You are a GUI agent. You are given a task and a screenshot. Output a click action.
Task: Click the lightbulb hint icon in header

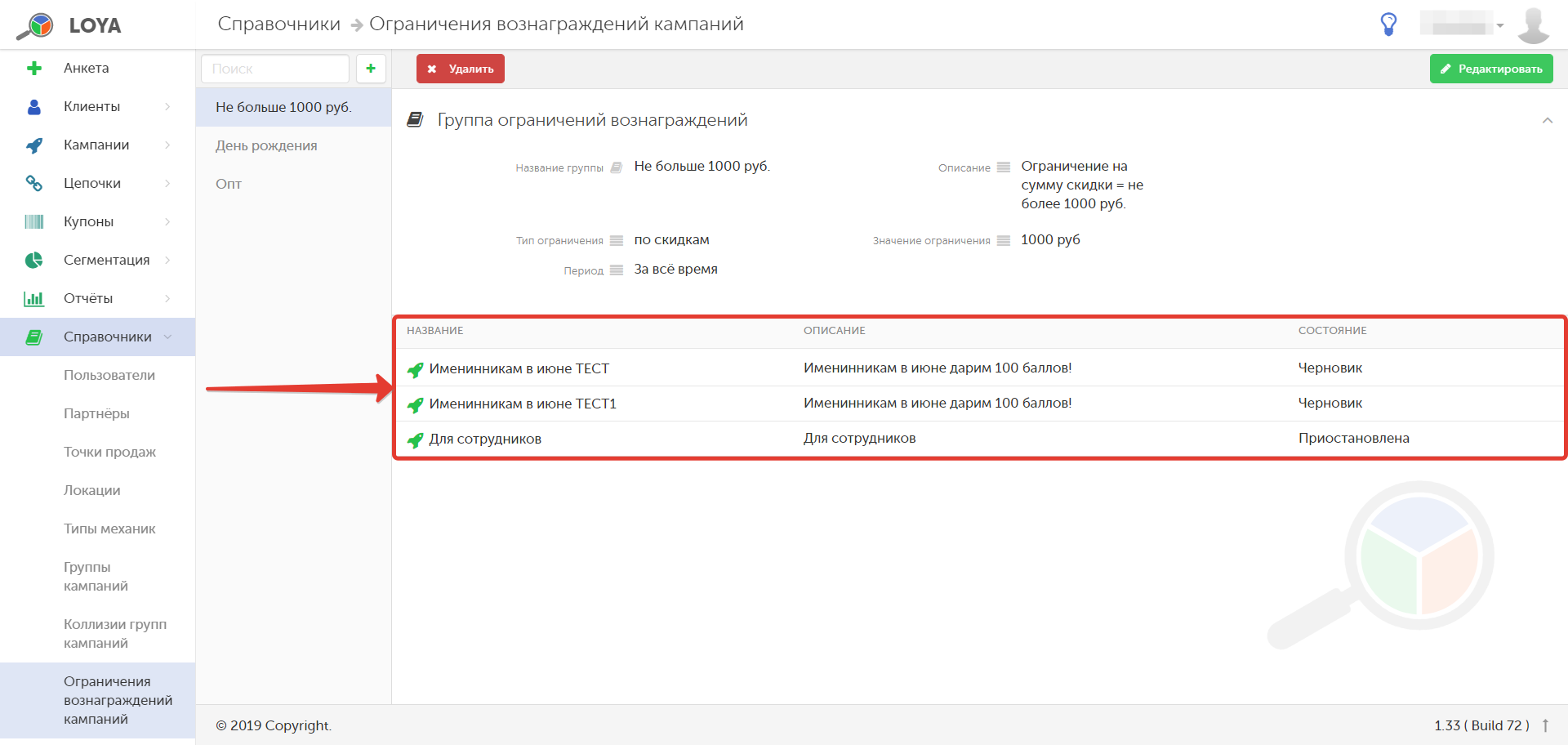pyautogui.click(x=1388, y=25)
